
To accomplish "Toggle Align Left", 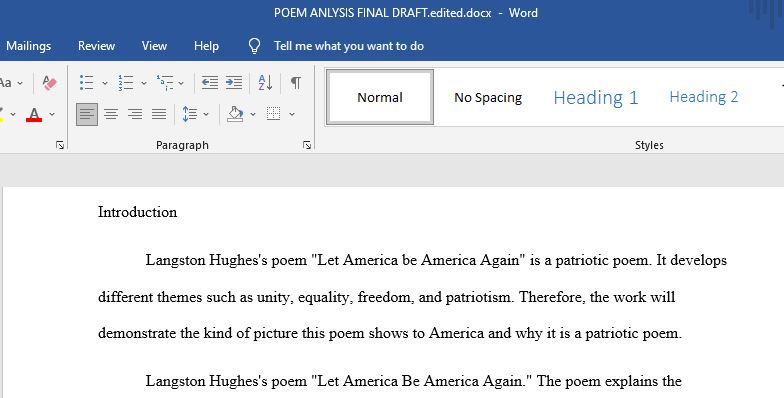I will [87, 114].
